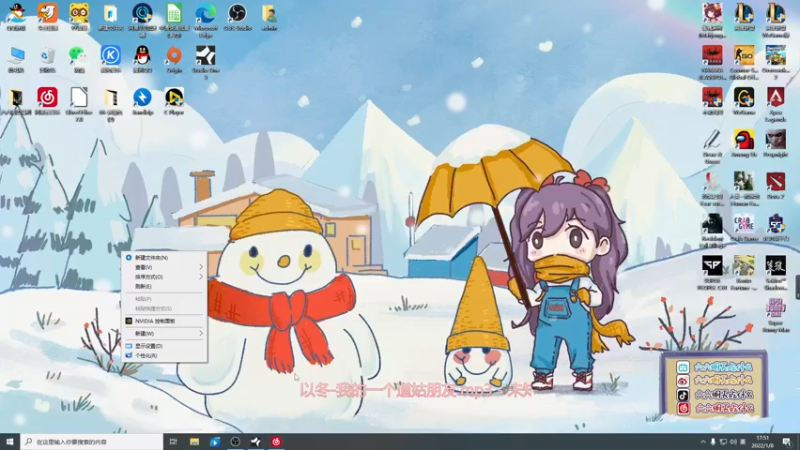Switch to Studio One on the taskbar
Viewport: 800px width, 450px height.
tap(256, 442)
